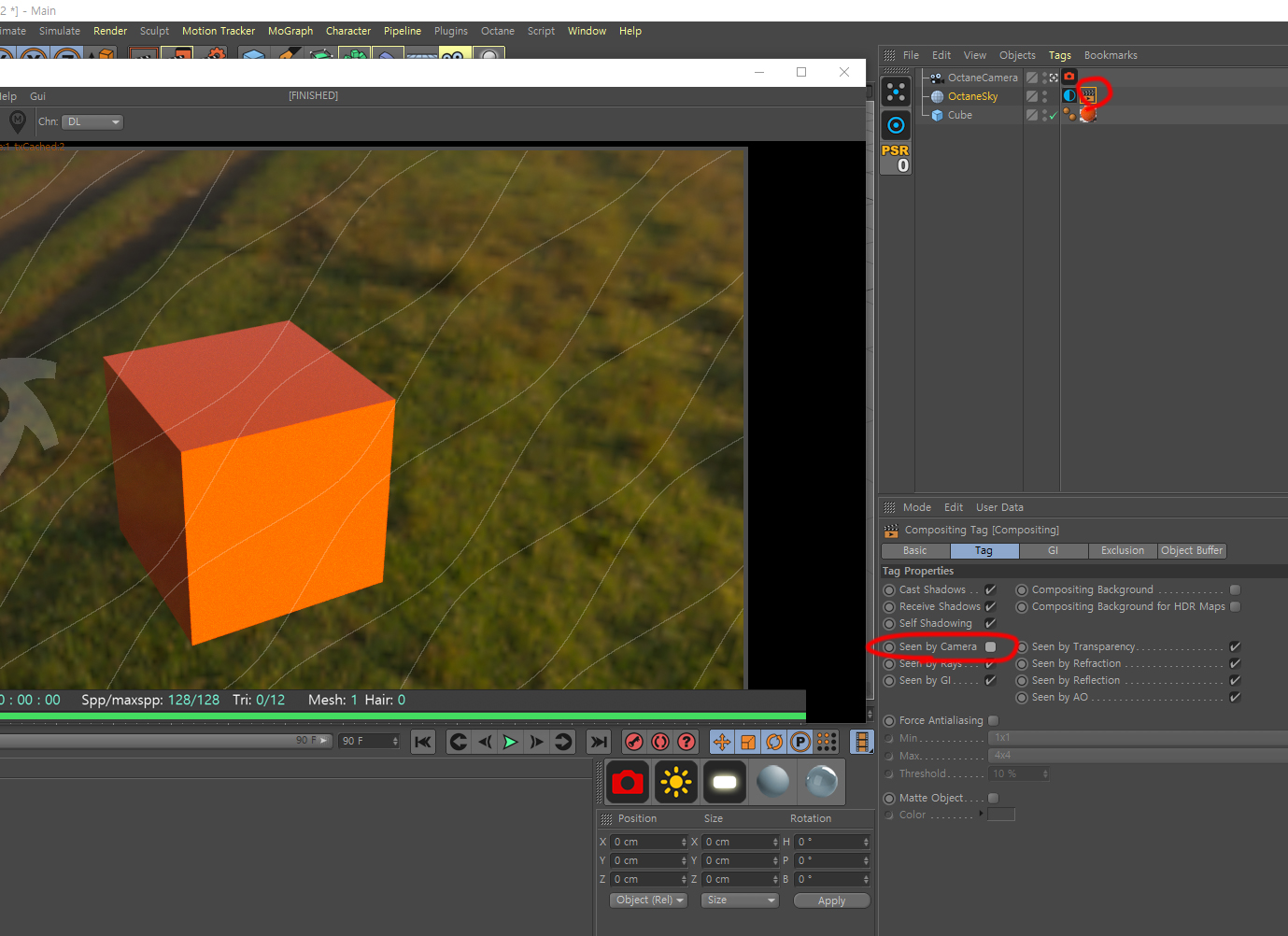Viewport: 1288px width, 936px height.
Task: Click the Position X value field
Action: click(647, 842)
